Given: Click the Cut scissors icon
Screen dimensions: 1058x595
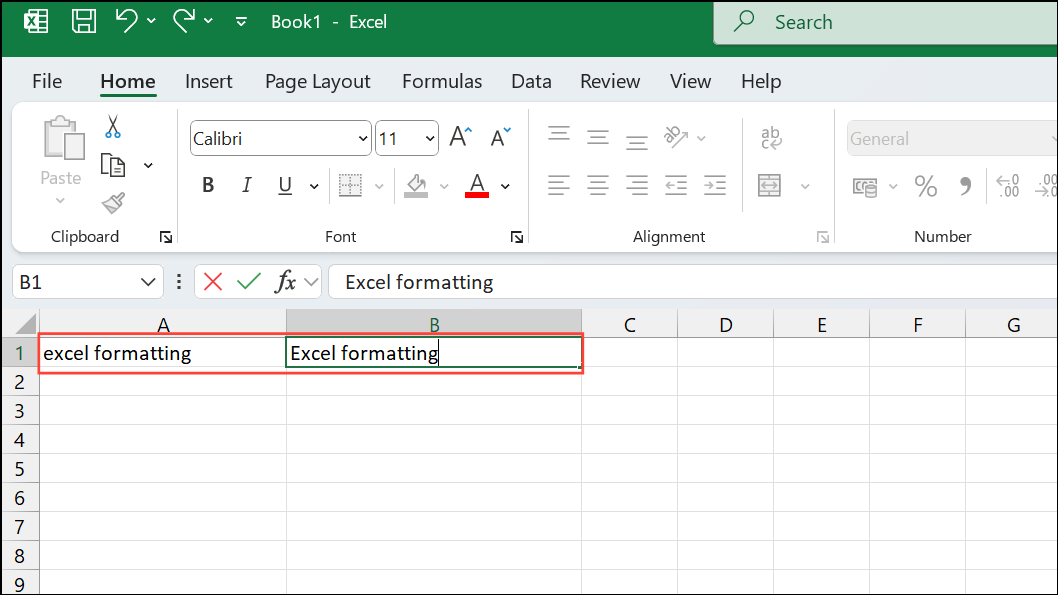Looking at the screenshot, I should pos(113,127).
